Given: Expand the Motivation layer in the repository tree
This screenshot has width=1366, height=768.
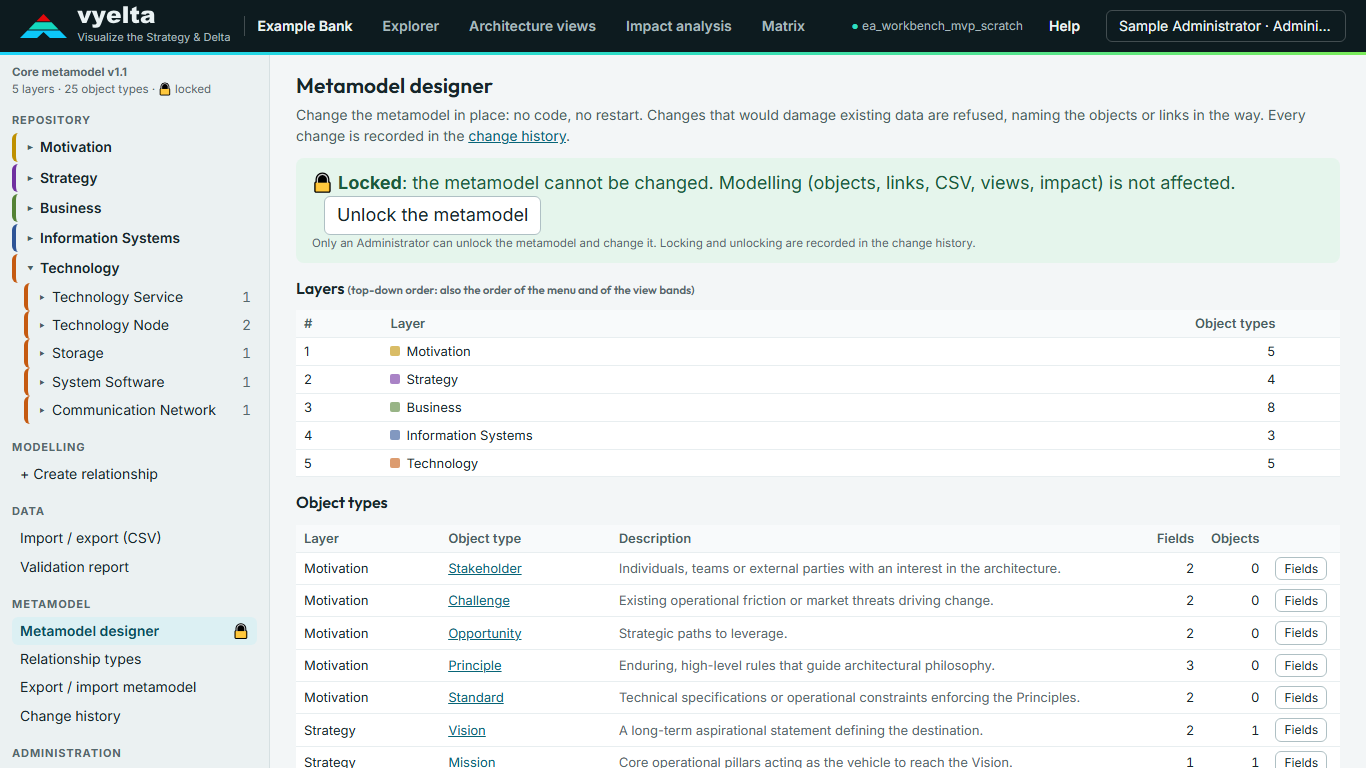Looking at the screenshot, I should [31, 147].
